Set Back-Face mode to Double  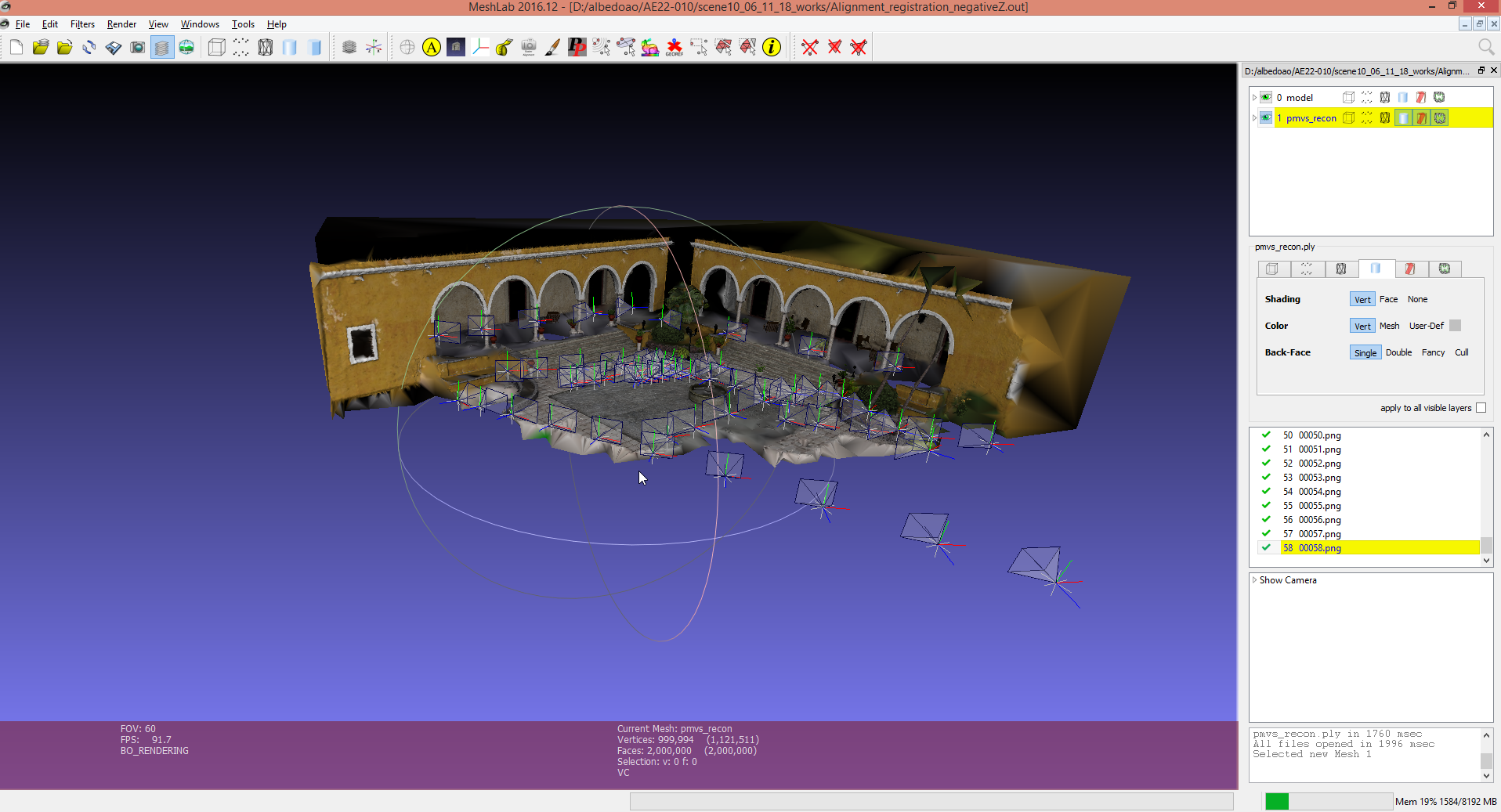click(x=1398, y=352)
